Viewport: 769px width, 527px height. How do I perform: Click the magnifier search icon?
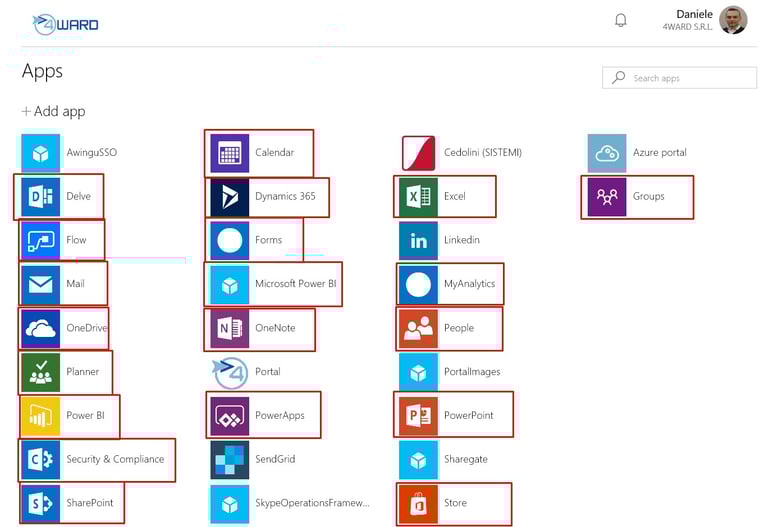click(618, 77)
